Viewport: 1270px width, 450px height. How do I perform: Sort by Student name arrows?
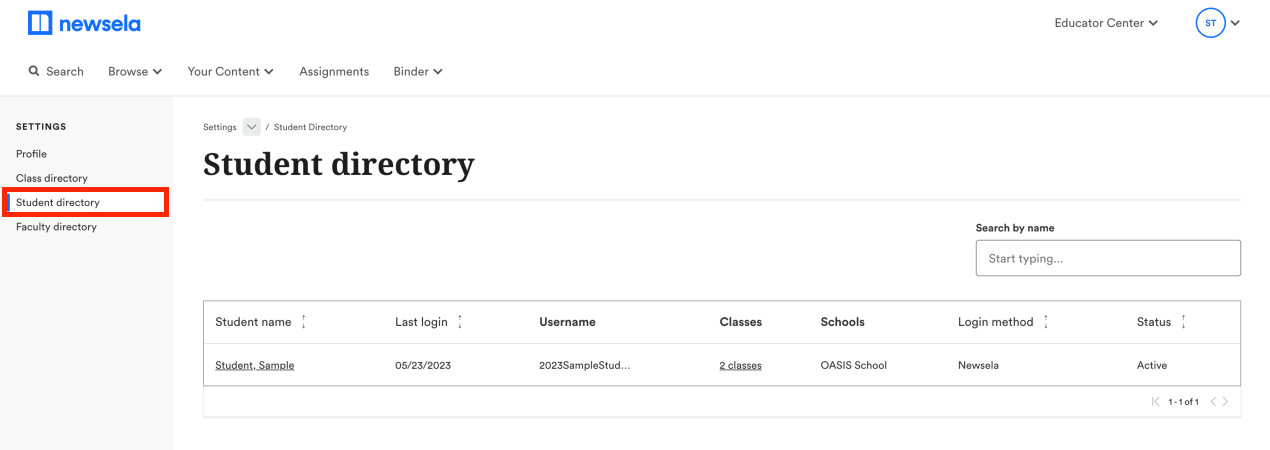pyautogui.click(x=304, y=322)
